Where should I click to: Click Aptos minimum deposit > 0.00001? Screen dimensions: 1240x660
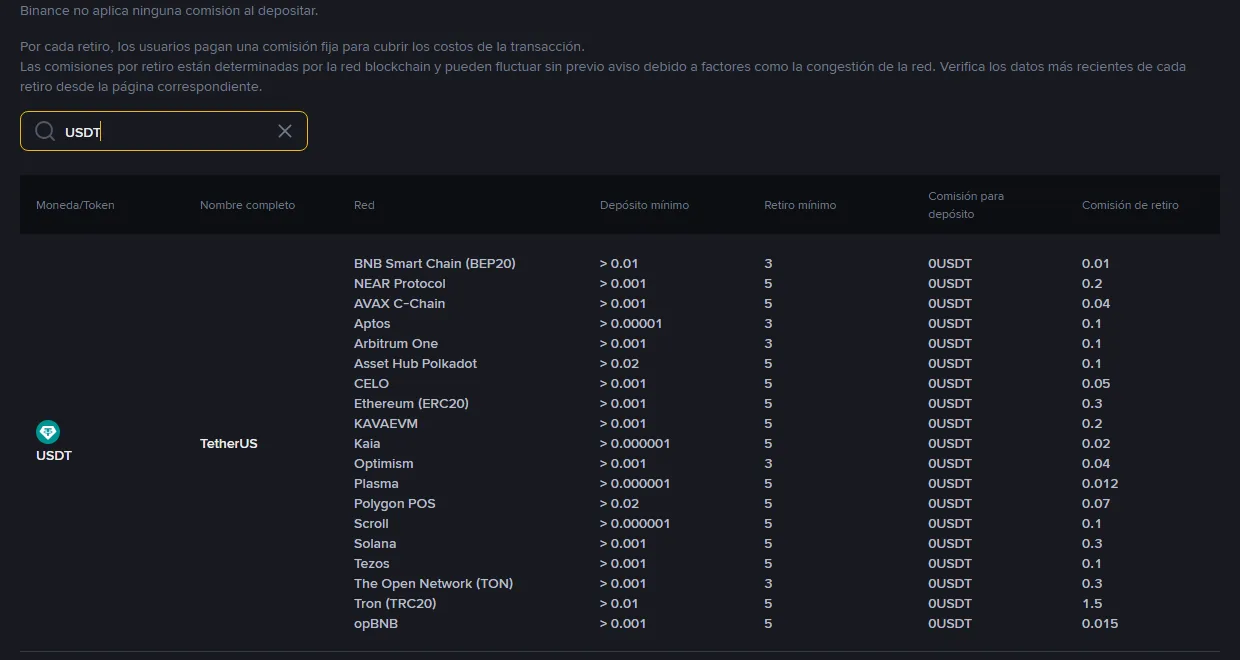[631, 324]
